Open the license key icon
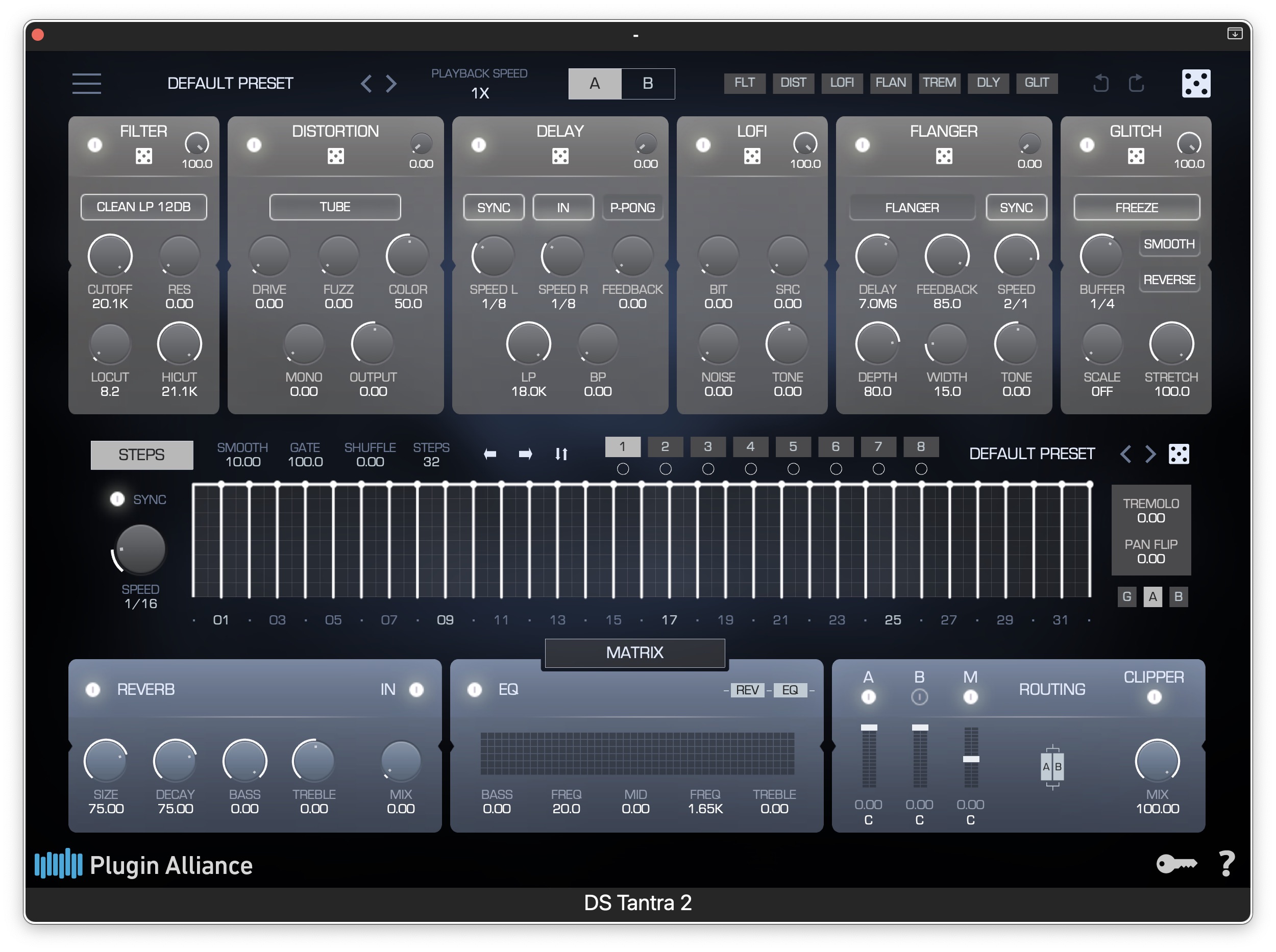The width and height of the screenshot is (1276, 952). (x=1176, y=863)
